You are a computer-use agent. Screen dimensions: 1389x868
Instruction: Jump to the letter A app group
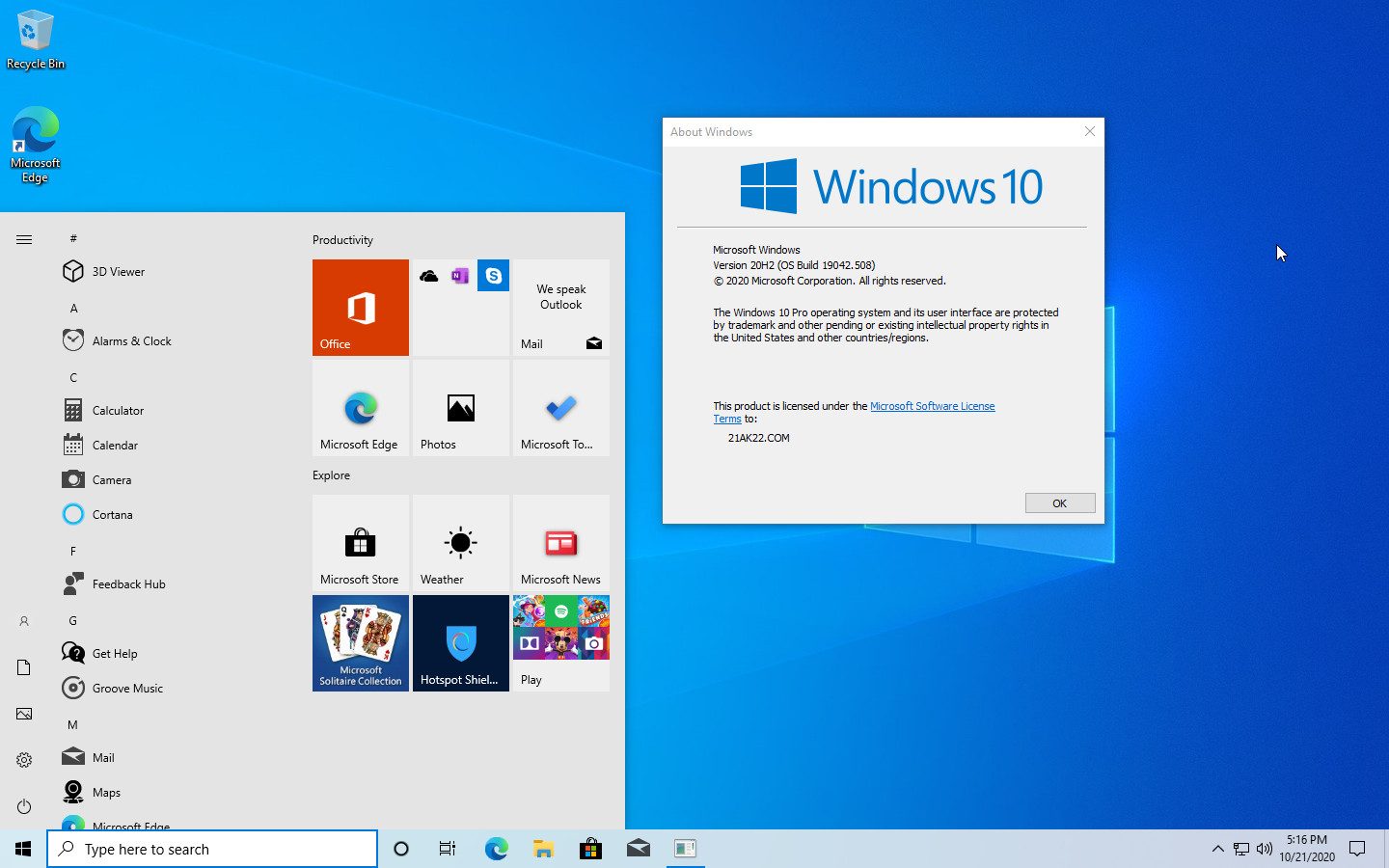tap(73, 309)
